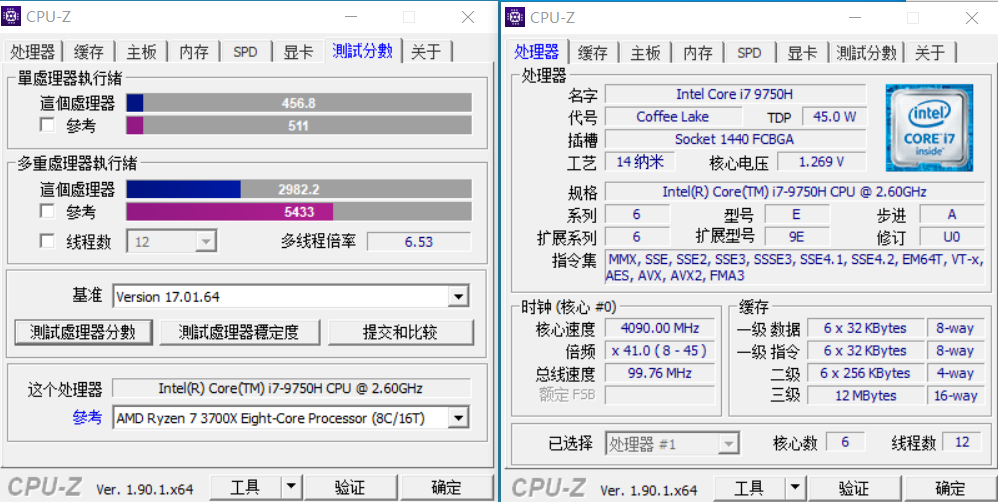The height and width of the screenshot is (502, 998).
Task: Click the 总线速度 99.76 MHz value
Action: 660,373
